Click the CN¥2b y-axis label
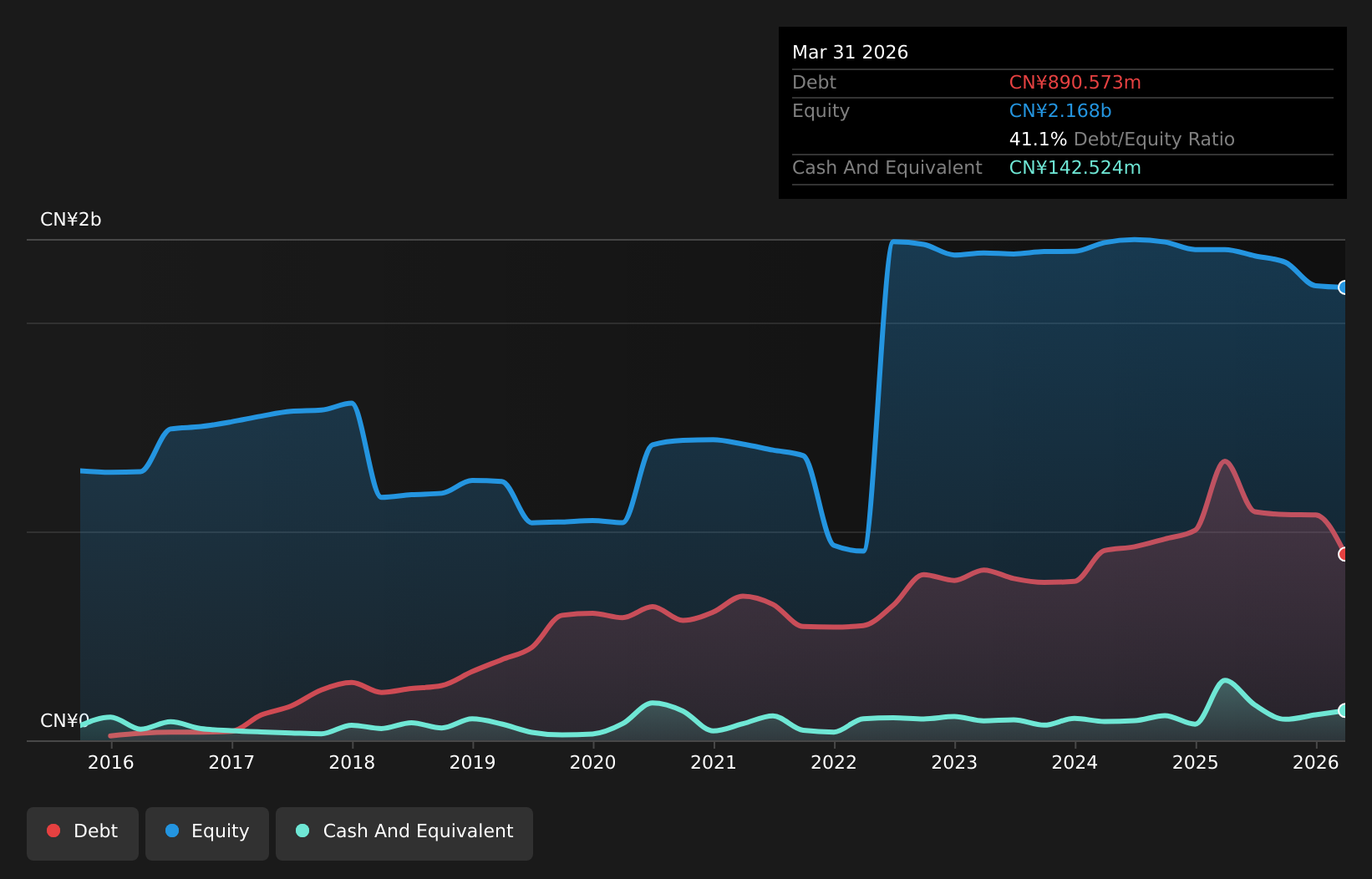This screenshot has height=879, width=1372. [71, 220]
